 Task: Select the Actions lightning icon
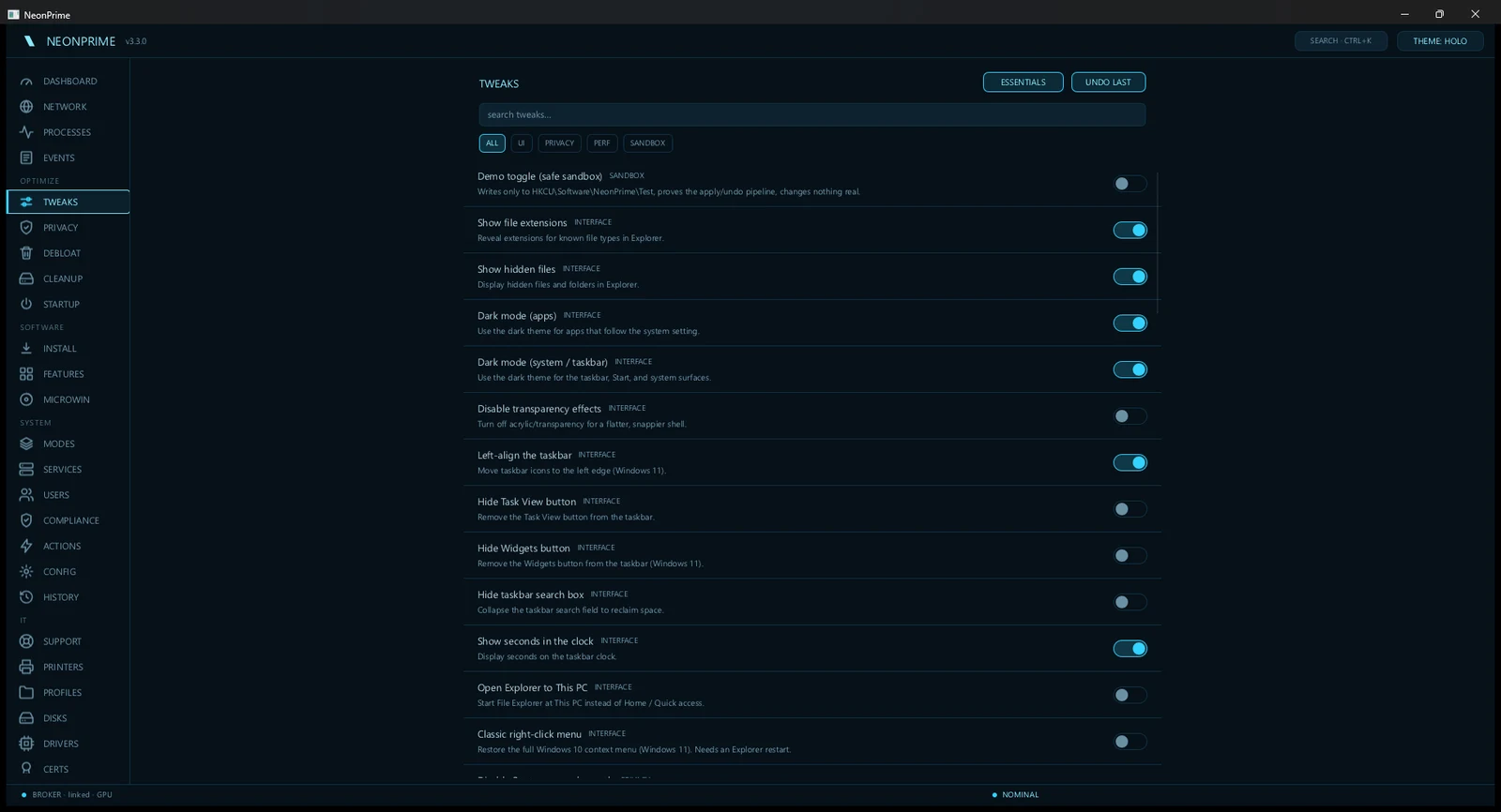click(26, 546)
